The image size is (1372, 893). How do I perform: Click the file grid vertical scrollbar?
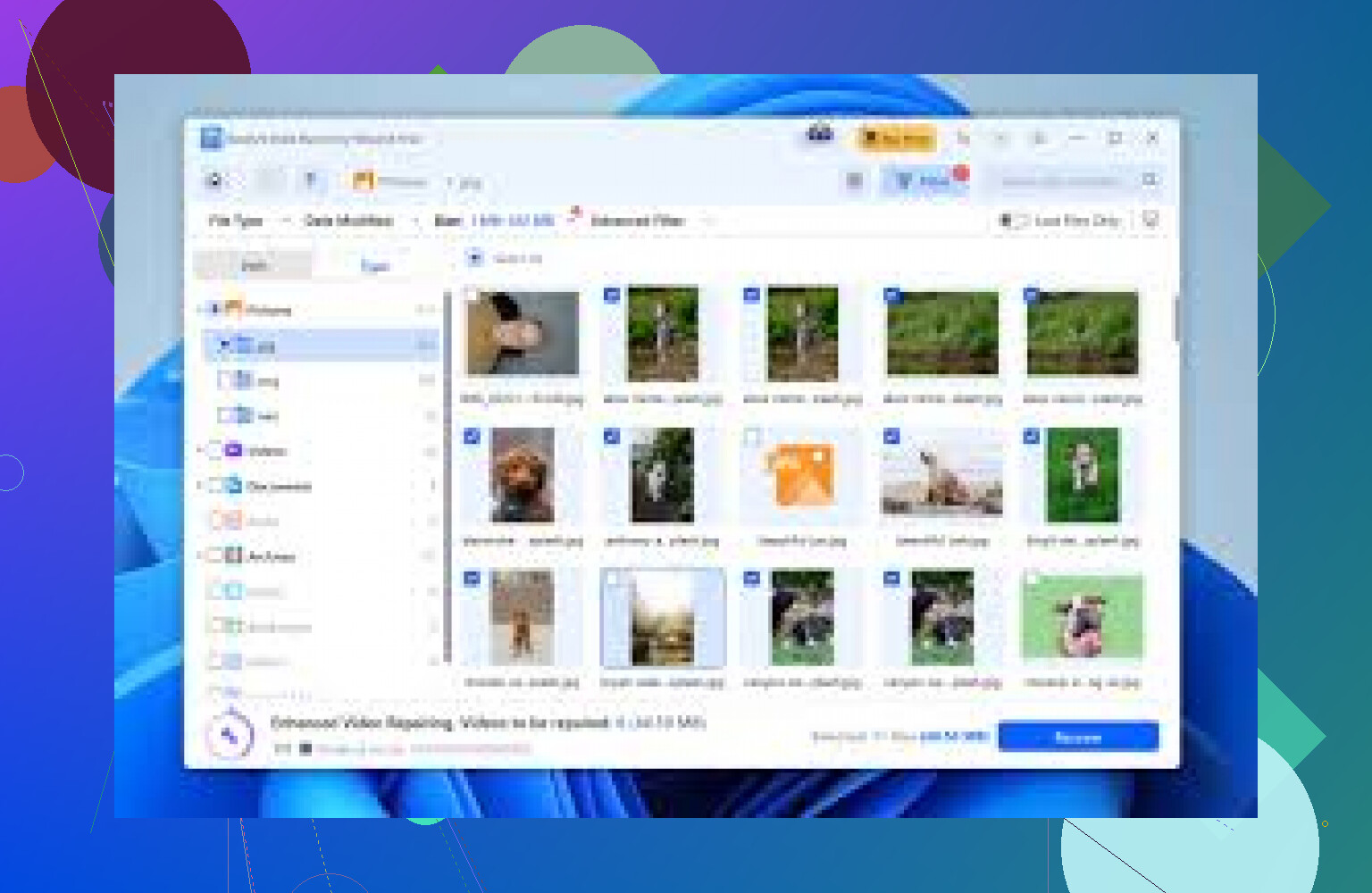[x=1175, y=319]
